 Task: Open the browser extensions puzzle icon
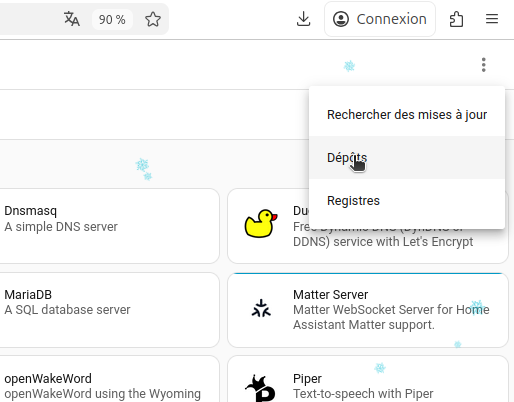tap(456, 19)
